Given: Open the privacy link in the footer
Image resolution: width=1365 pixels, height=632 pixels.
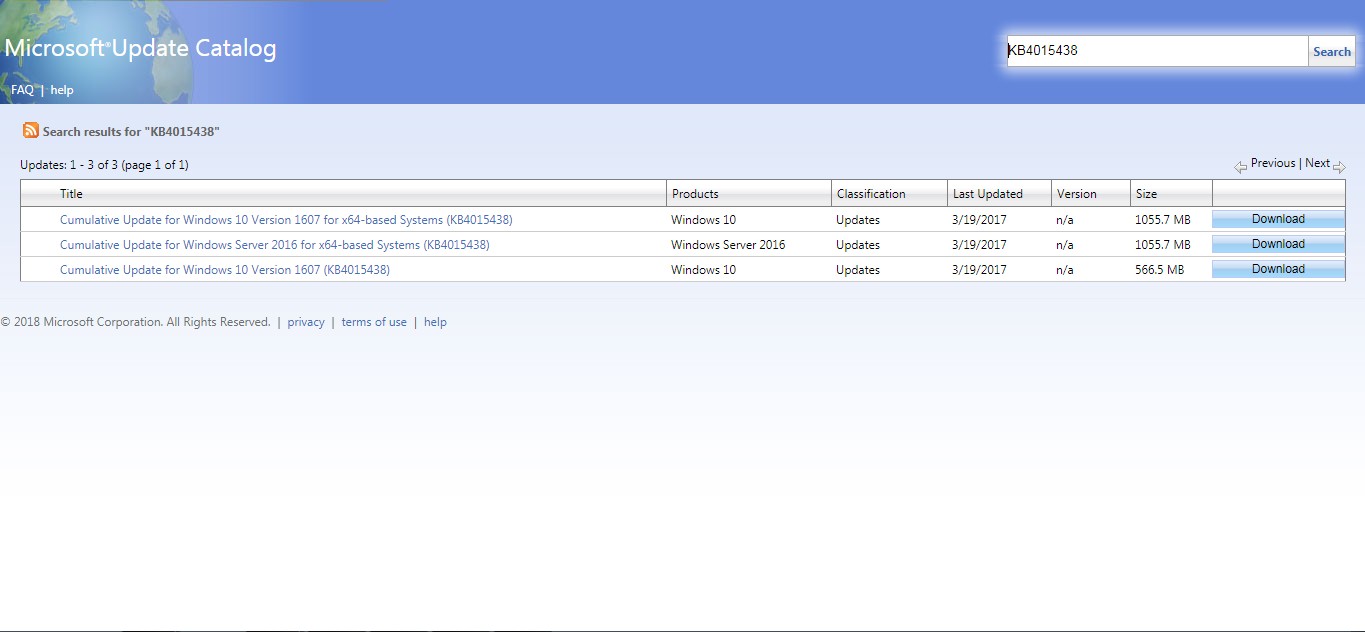Looking at the screenshot, I should [x=306, y=322].
